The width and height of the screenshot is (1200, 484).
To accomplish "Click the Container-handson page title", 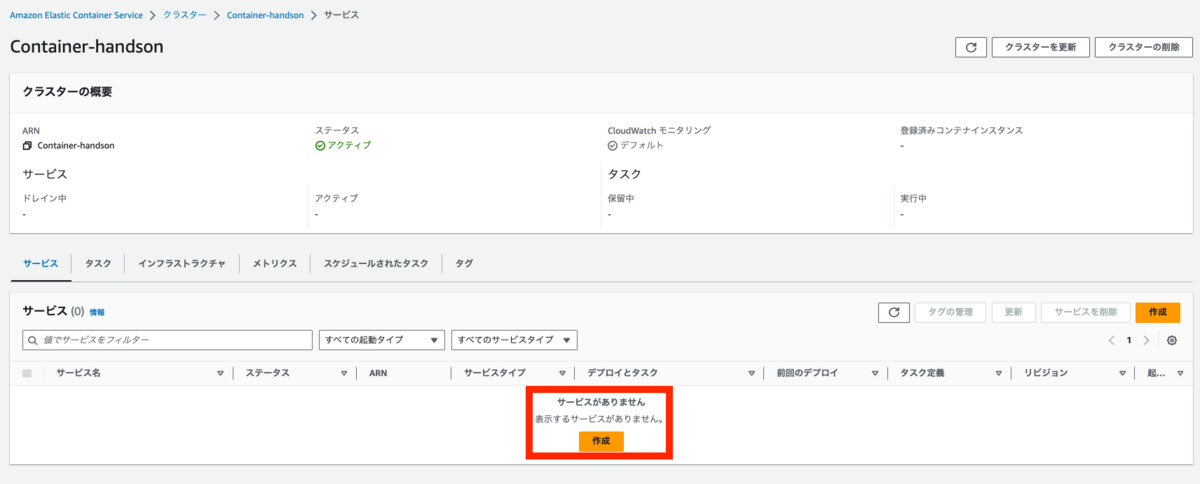I will pyautogui.click(x=87, y=47).
